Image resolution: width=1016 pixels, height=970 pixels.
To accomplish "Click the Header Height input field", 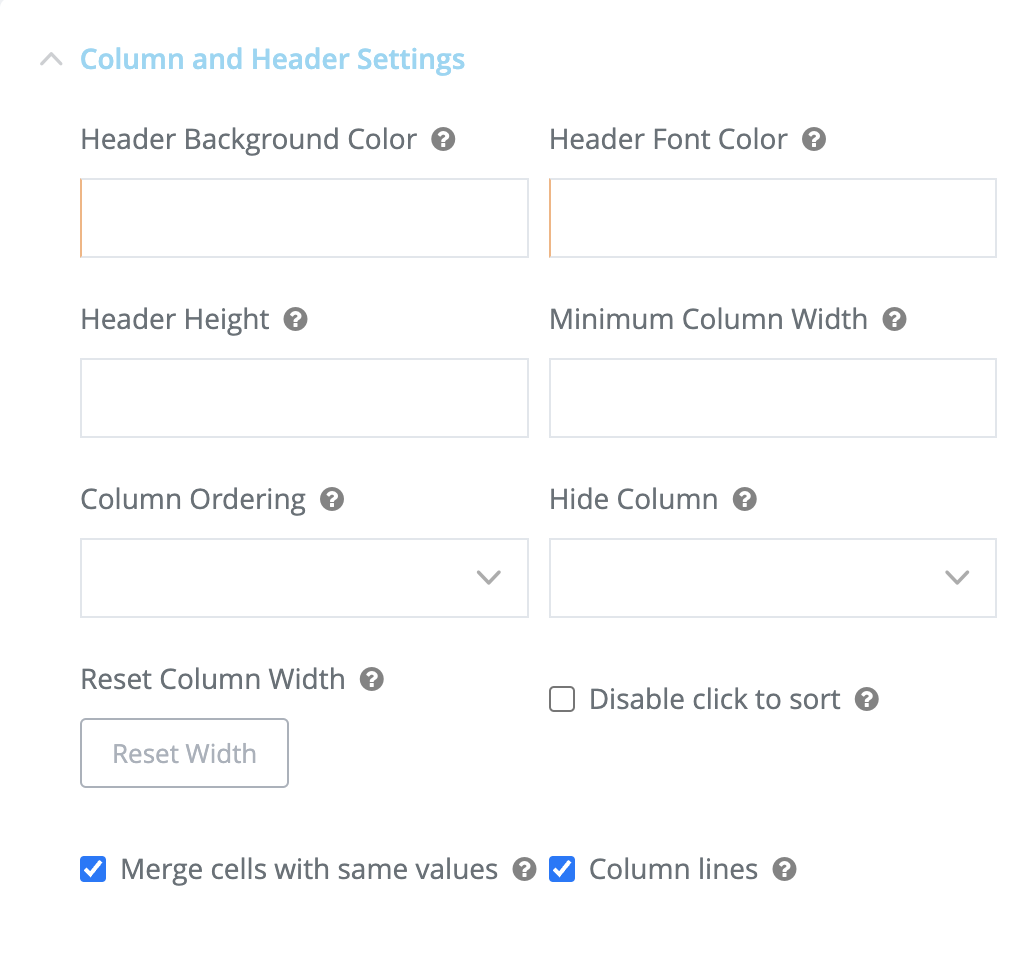I will coord(305,398).
